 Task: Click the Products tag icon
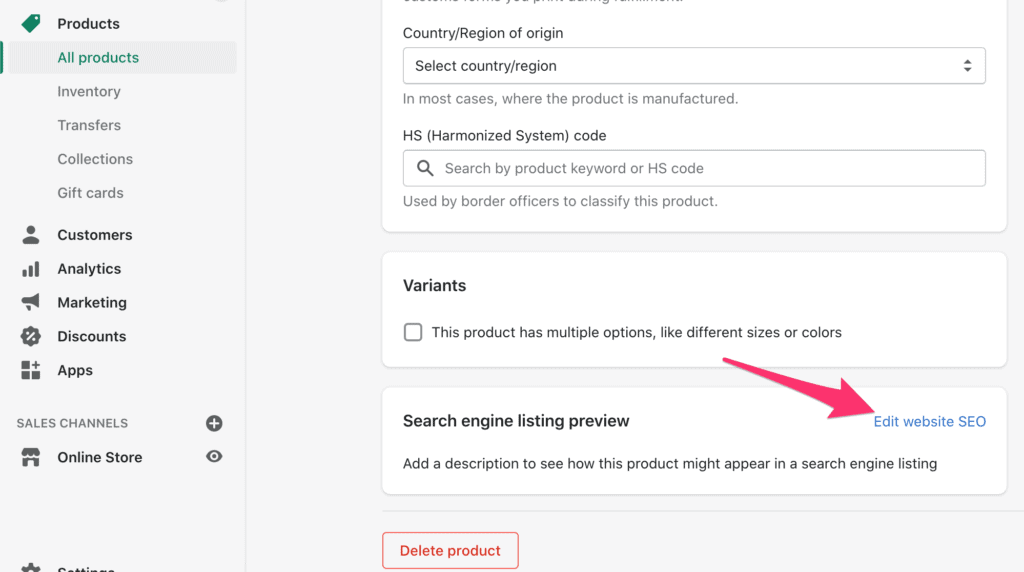tap(31, 24)
